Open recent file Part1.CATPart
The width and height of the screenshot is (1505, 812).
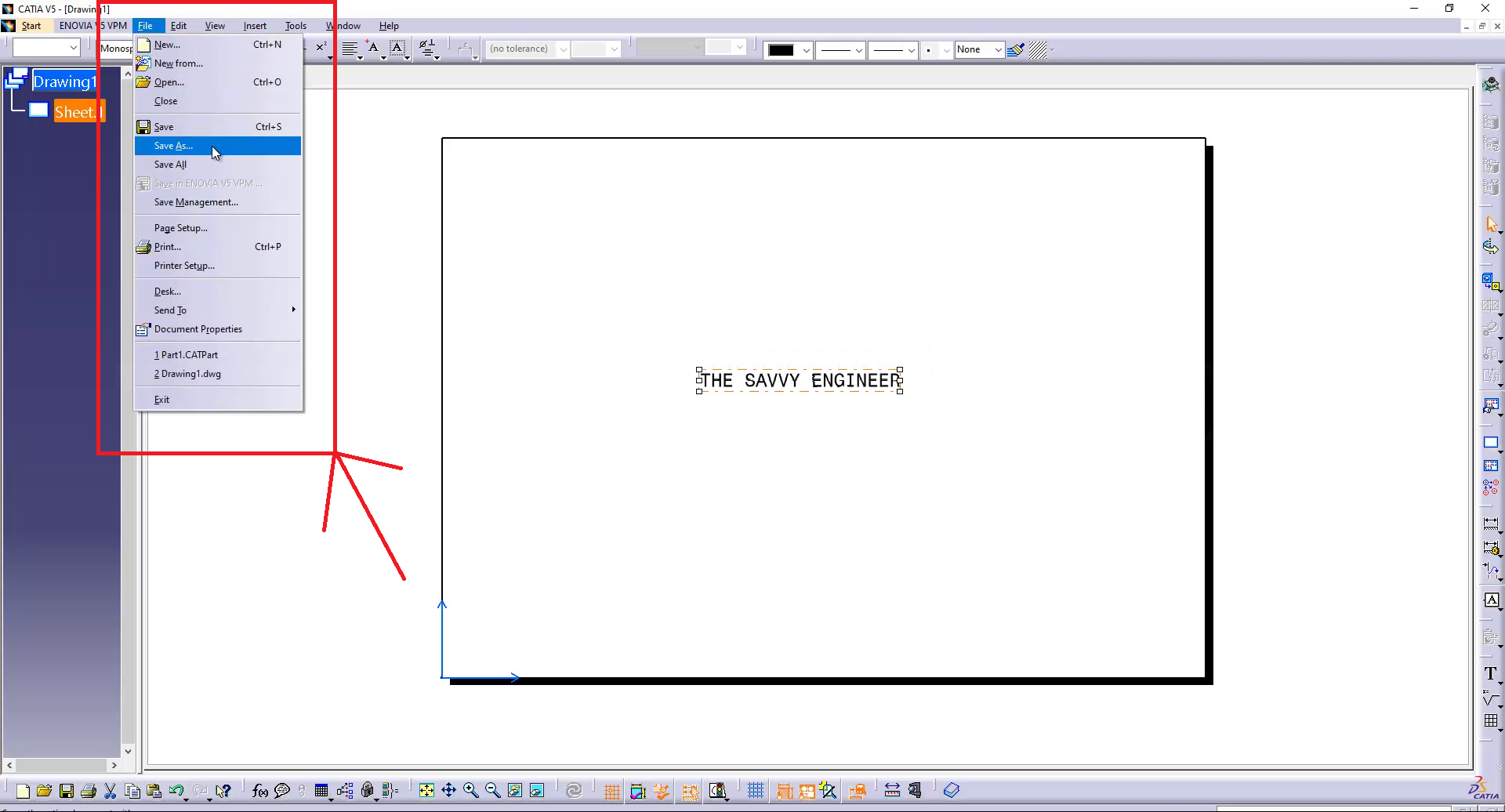187,355
